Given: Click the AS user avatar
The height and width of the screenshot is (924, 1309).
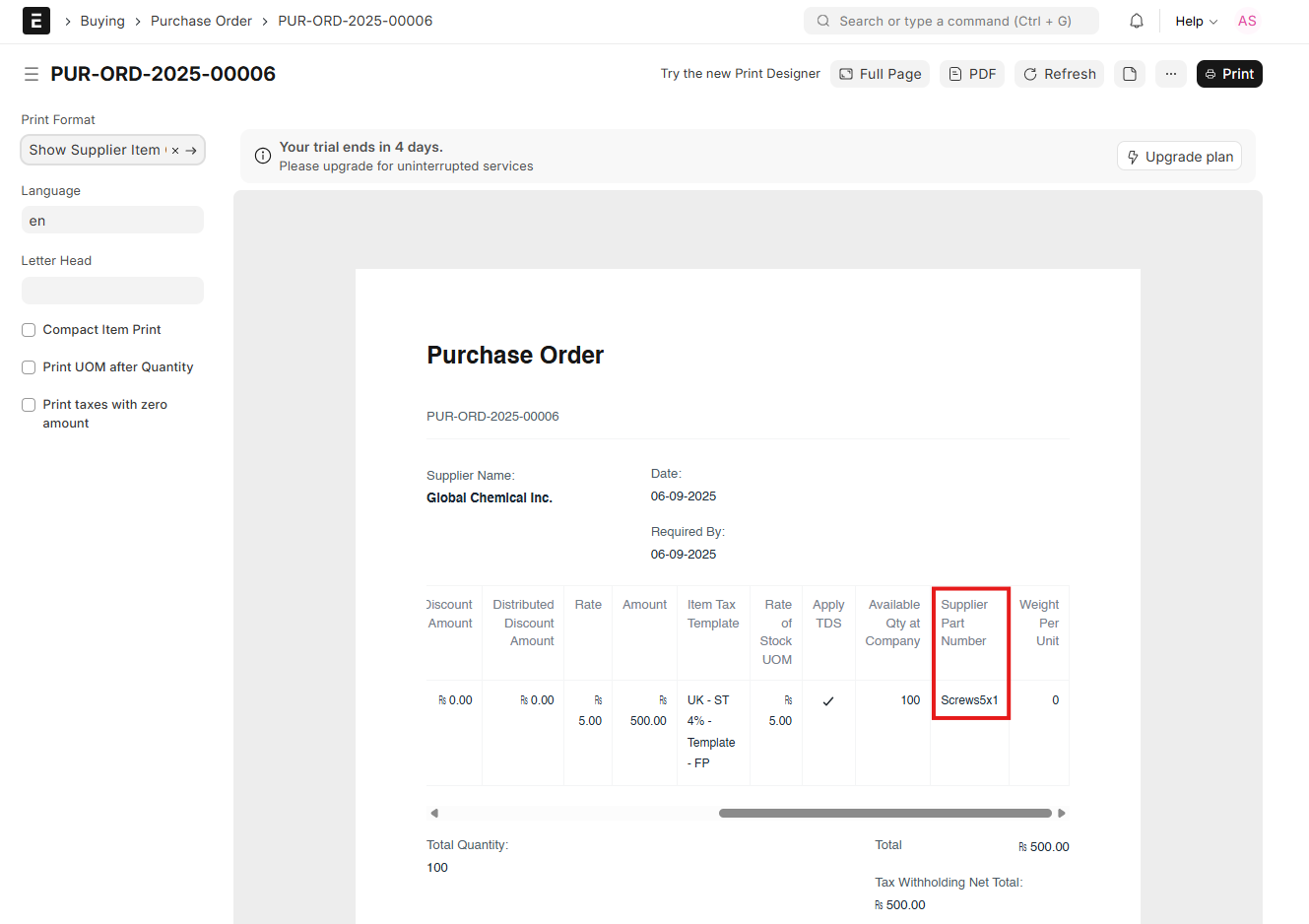Looking at the screenshot, I should point(1246,21).
